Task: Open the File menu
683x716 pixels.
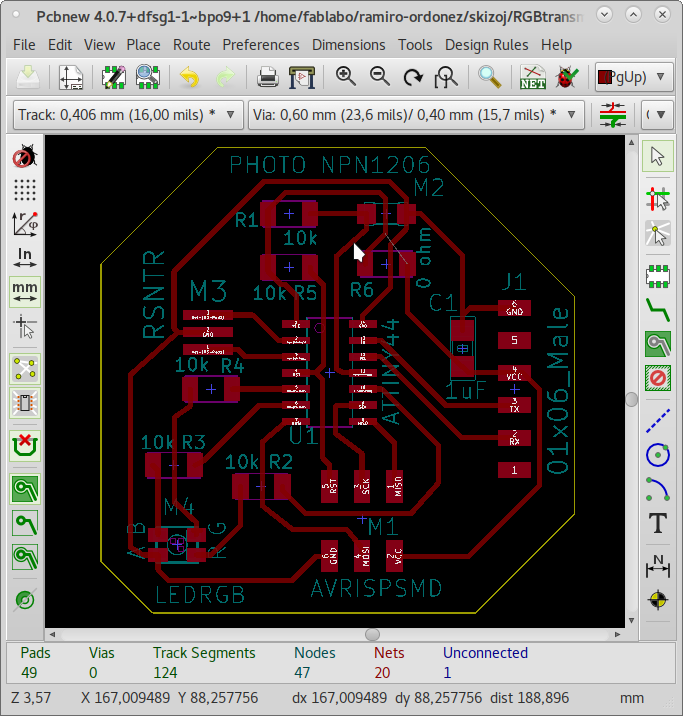Action: [x=24, y=45]
